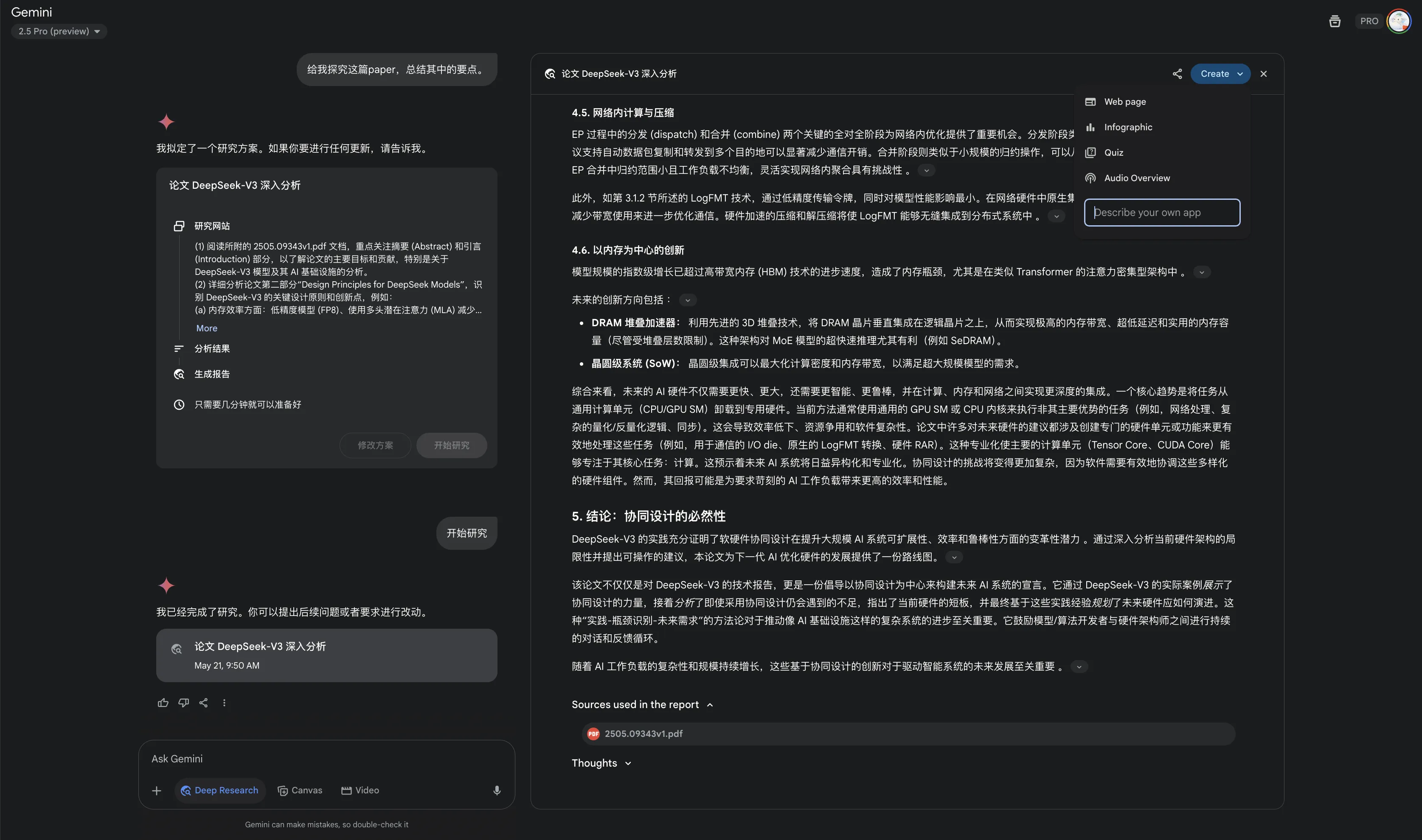The height and width of the screenshot is (840, 1422).
Task: Toggle the Canvas chip
Action: click(300, 791)
